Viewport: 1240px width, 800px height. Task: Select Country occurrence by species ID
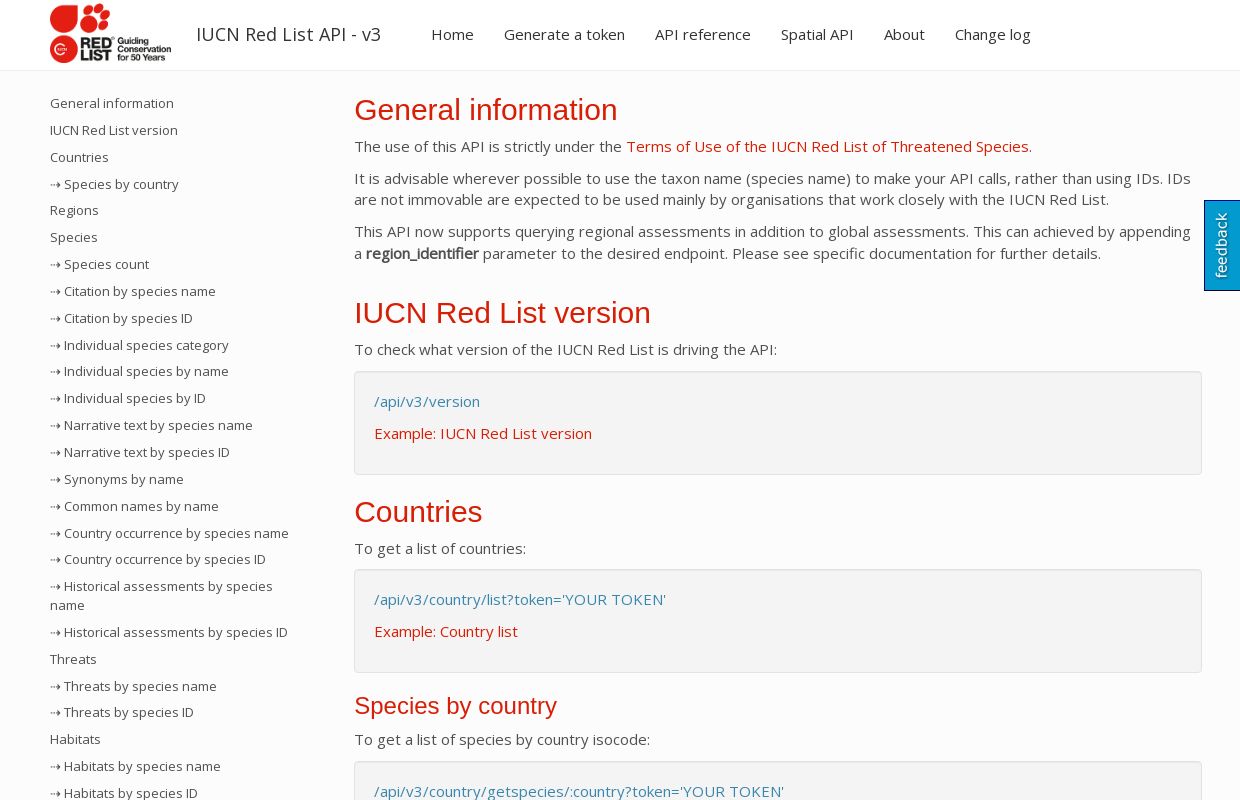click(x=158, y=559)
